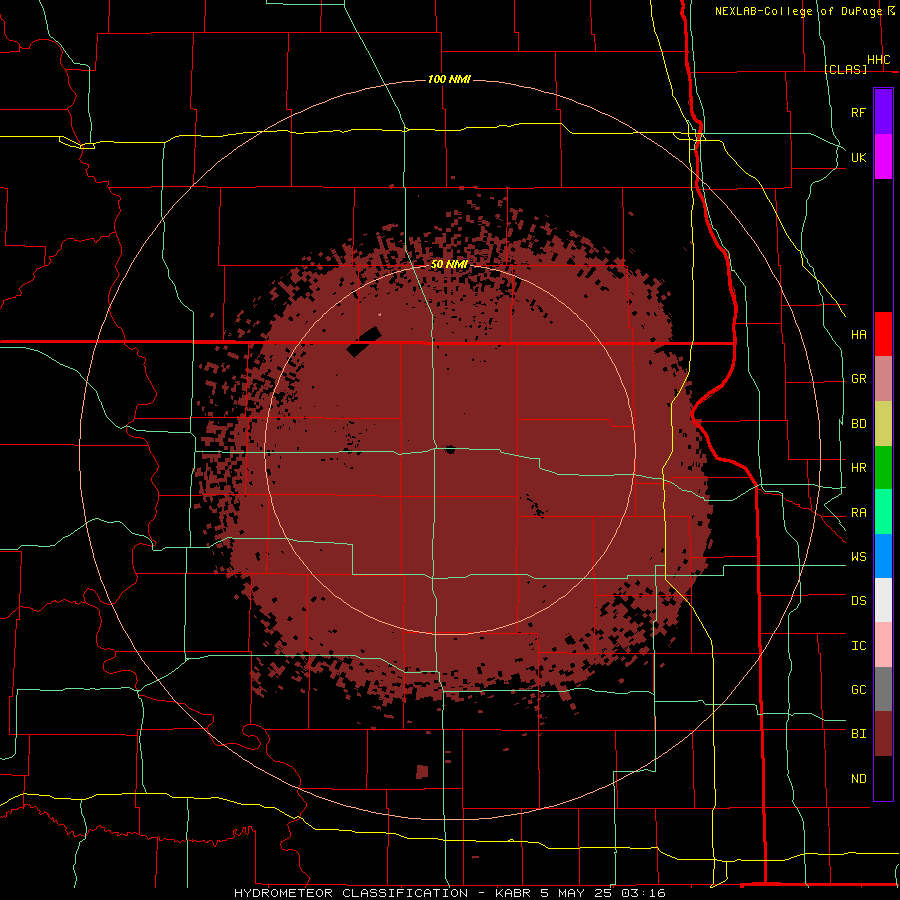Click the "BI" legend label
Viewport: 900px width, 900px height.
click(858, 734)
